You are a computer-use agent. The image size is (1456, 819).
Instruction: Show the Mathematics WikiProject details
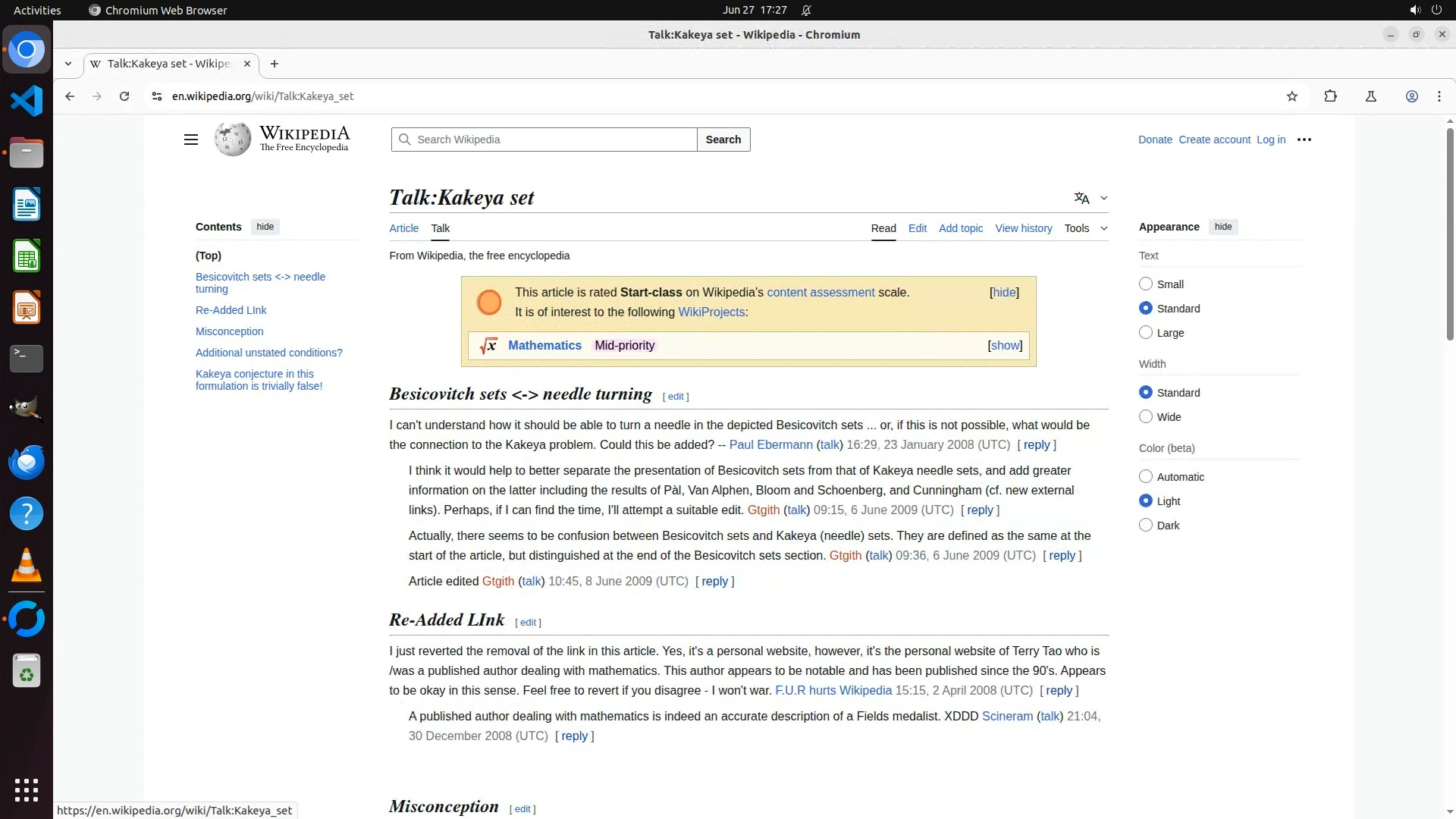click(1005, 345)
